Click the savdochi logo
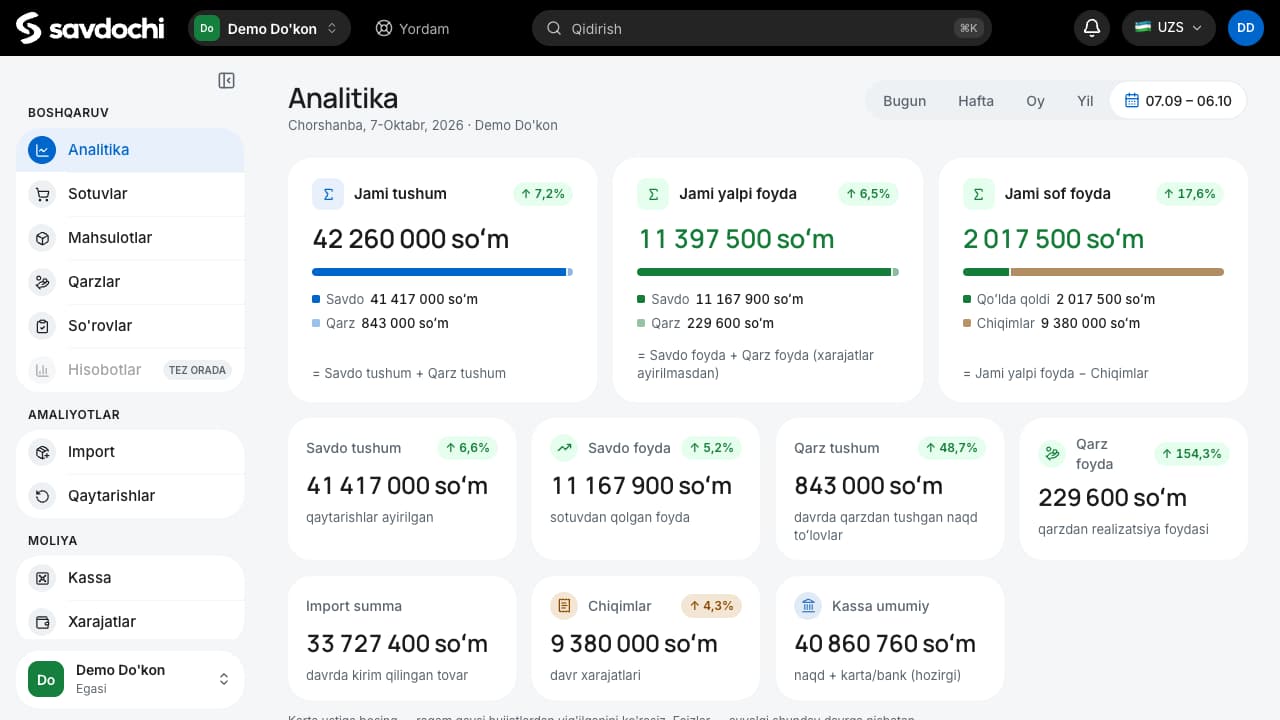The width and height of the screenshot is (1280, 720). pos(90,28)
